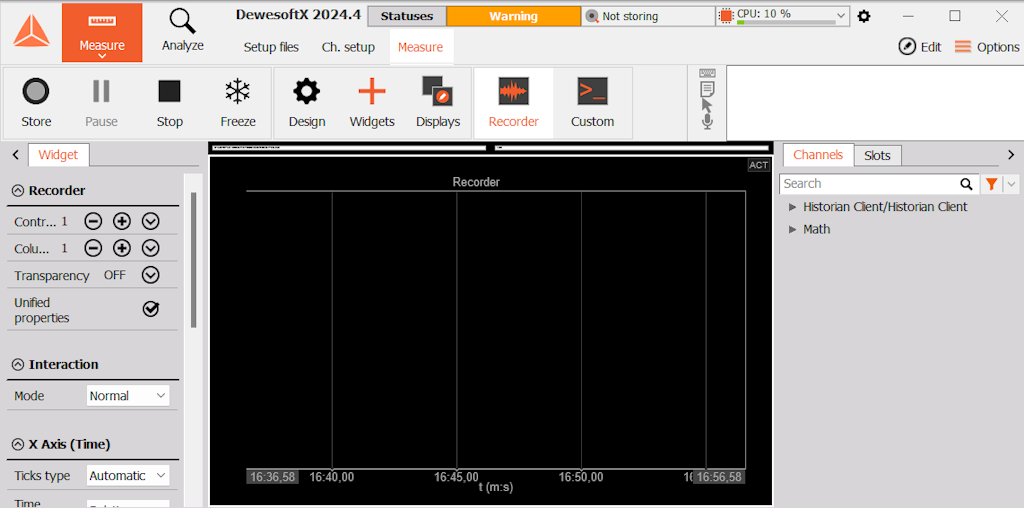The width and height of the screenshot is (1024, 508).
Task: Stop the measurement
Action: tap(170, 103)
